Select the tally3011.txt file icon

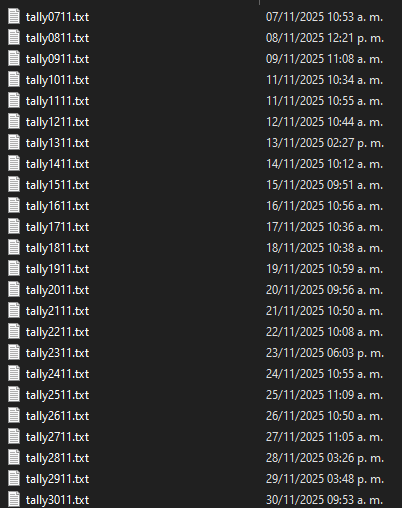coord(14,500)
